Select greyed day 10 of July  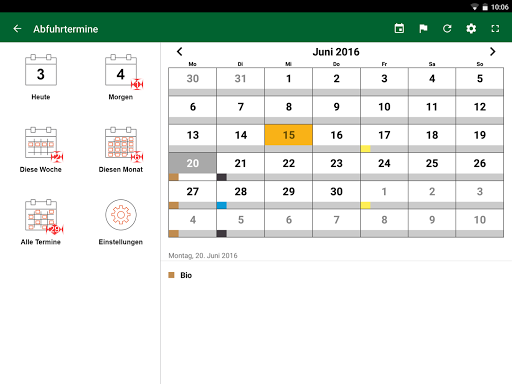[x=480, y=223]
